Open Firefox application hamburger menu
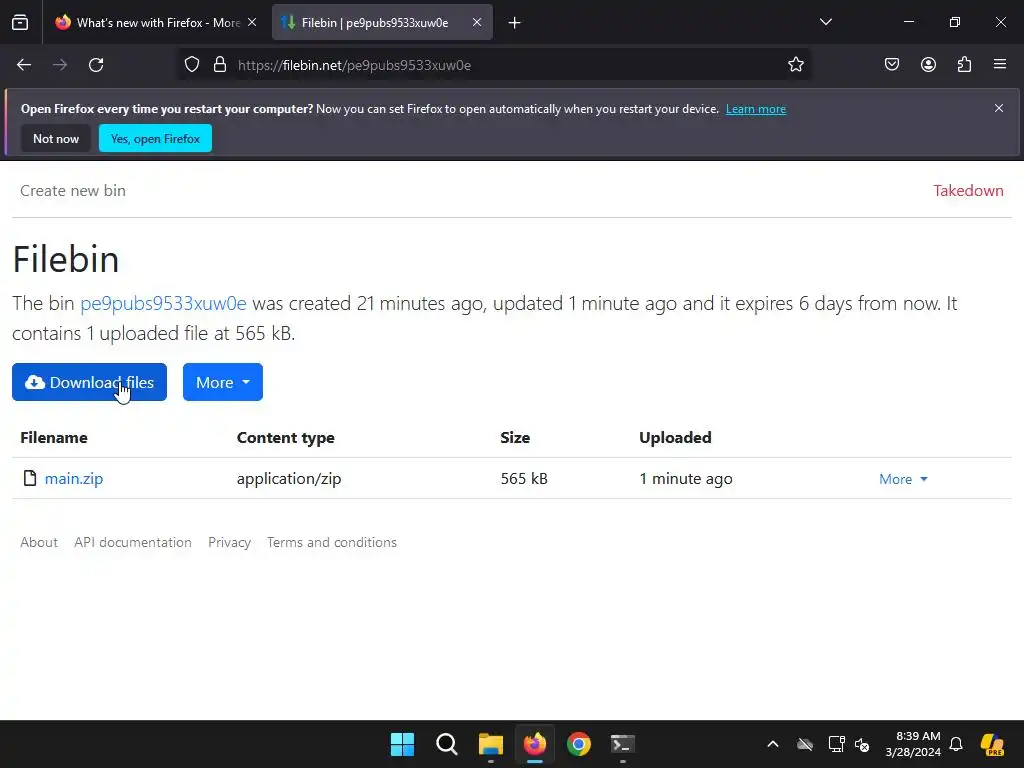This screenshot has width=1024, height=768. [x=1000, y=65]
